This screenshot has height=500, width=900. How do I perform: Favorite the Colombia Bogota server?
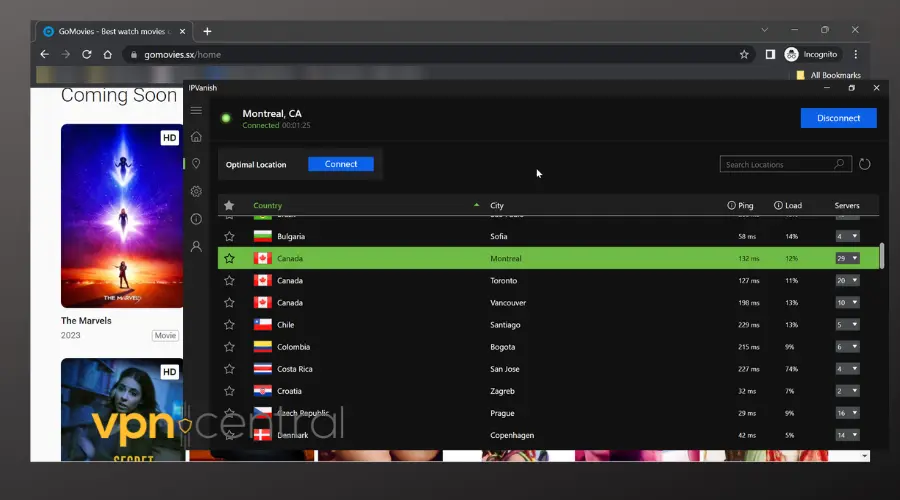(x=229, y=347)
